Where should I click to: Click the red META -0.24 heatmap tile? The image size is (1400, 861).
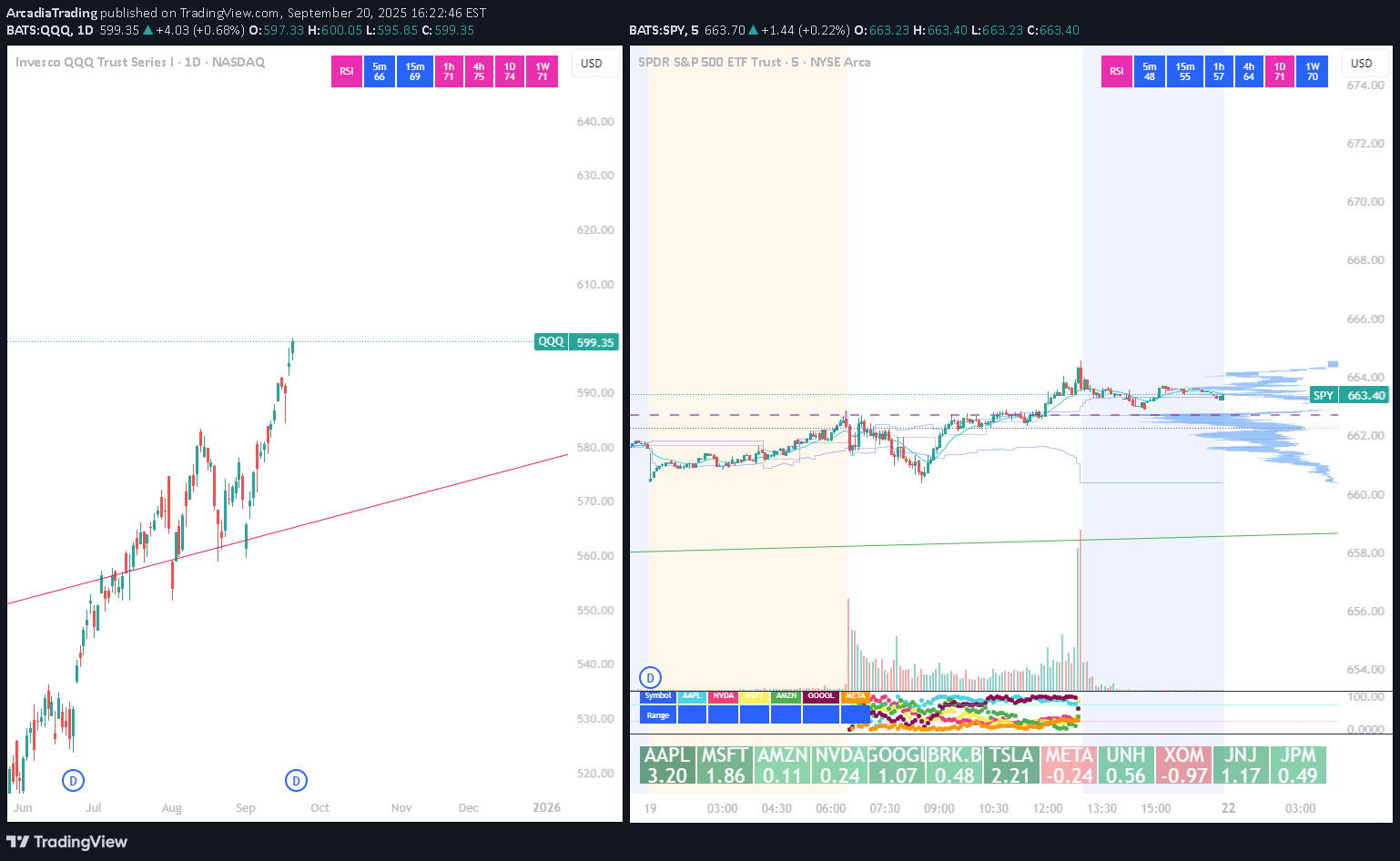(x=1069, y=765)
